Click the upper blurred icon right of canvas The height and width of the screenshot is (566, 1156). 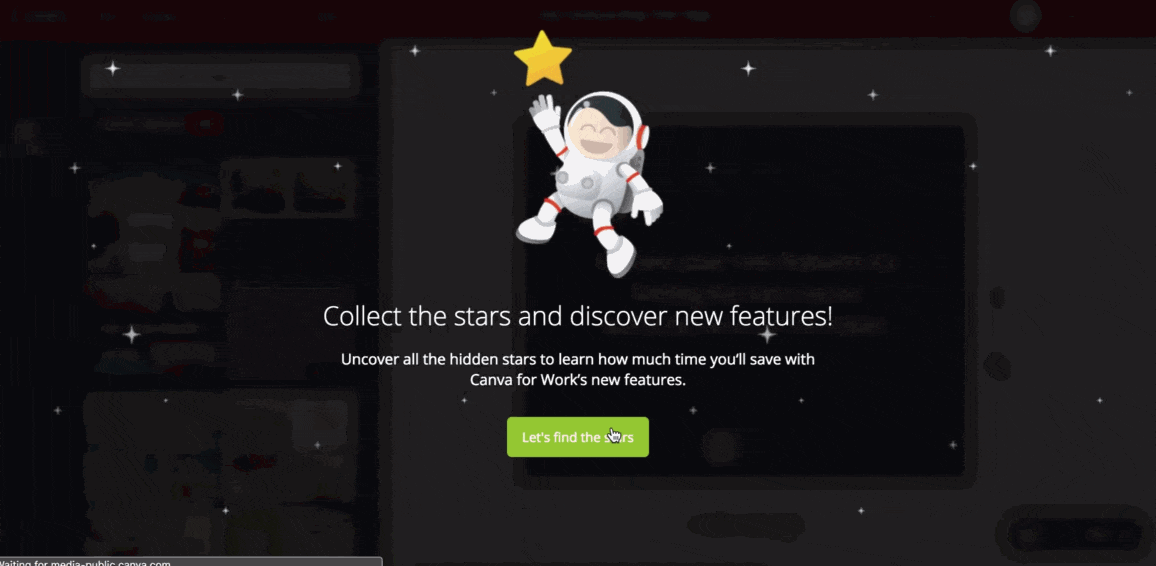tap(997, 298)
